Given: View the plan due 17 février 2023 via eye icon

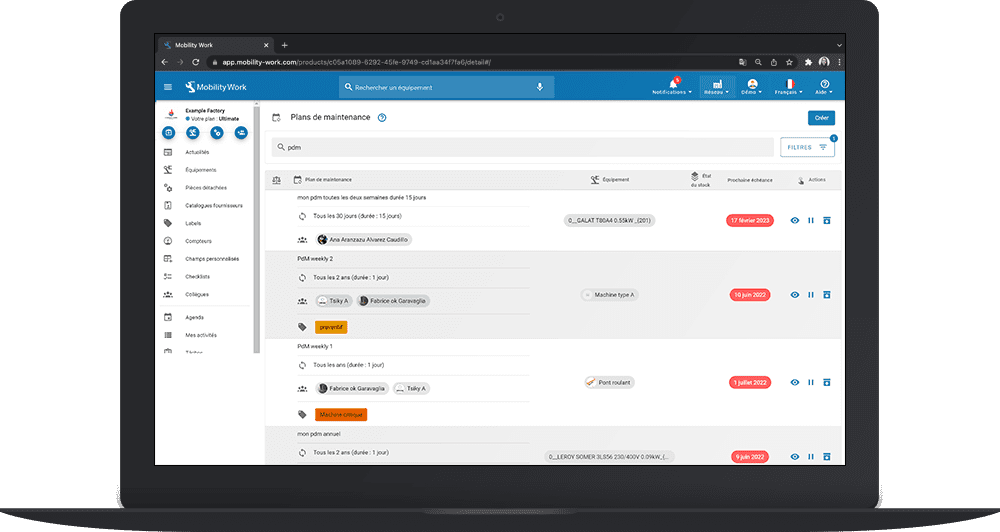Looking at the screenshot, I should 795,221.
